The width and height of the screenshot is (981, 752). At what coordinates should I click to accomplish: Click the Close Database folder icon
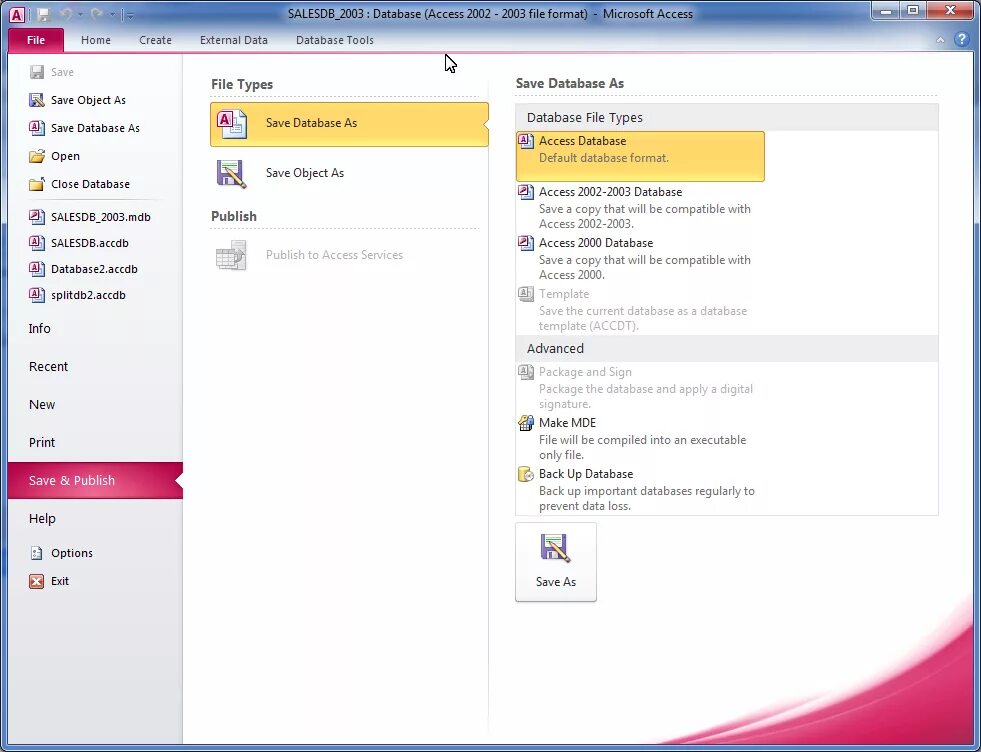coord(37,184)
